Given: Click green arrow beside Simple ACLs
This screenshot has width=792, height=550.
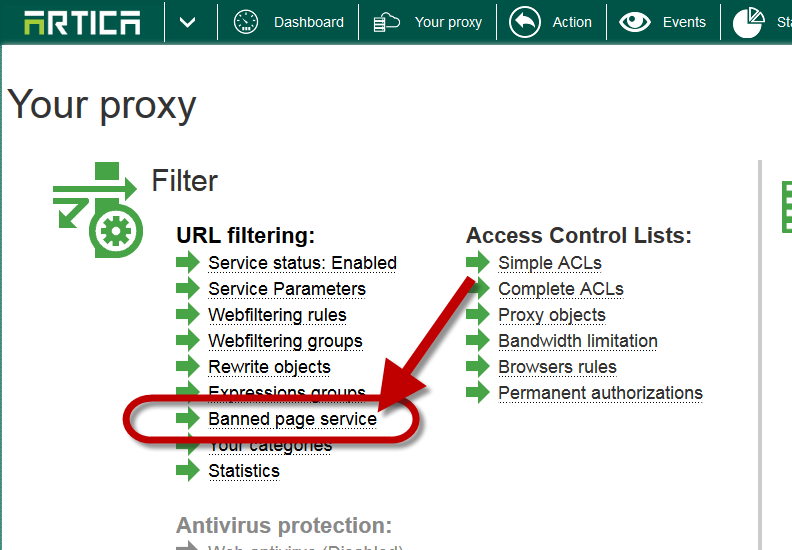Looking at the screenshot, I should click(478, 263).
